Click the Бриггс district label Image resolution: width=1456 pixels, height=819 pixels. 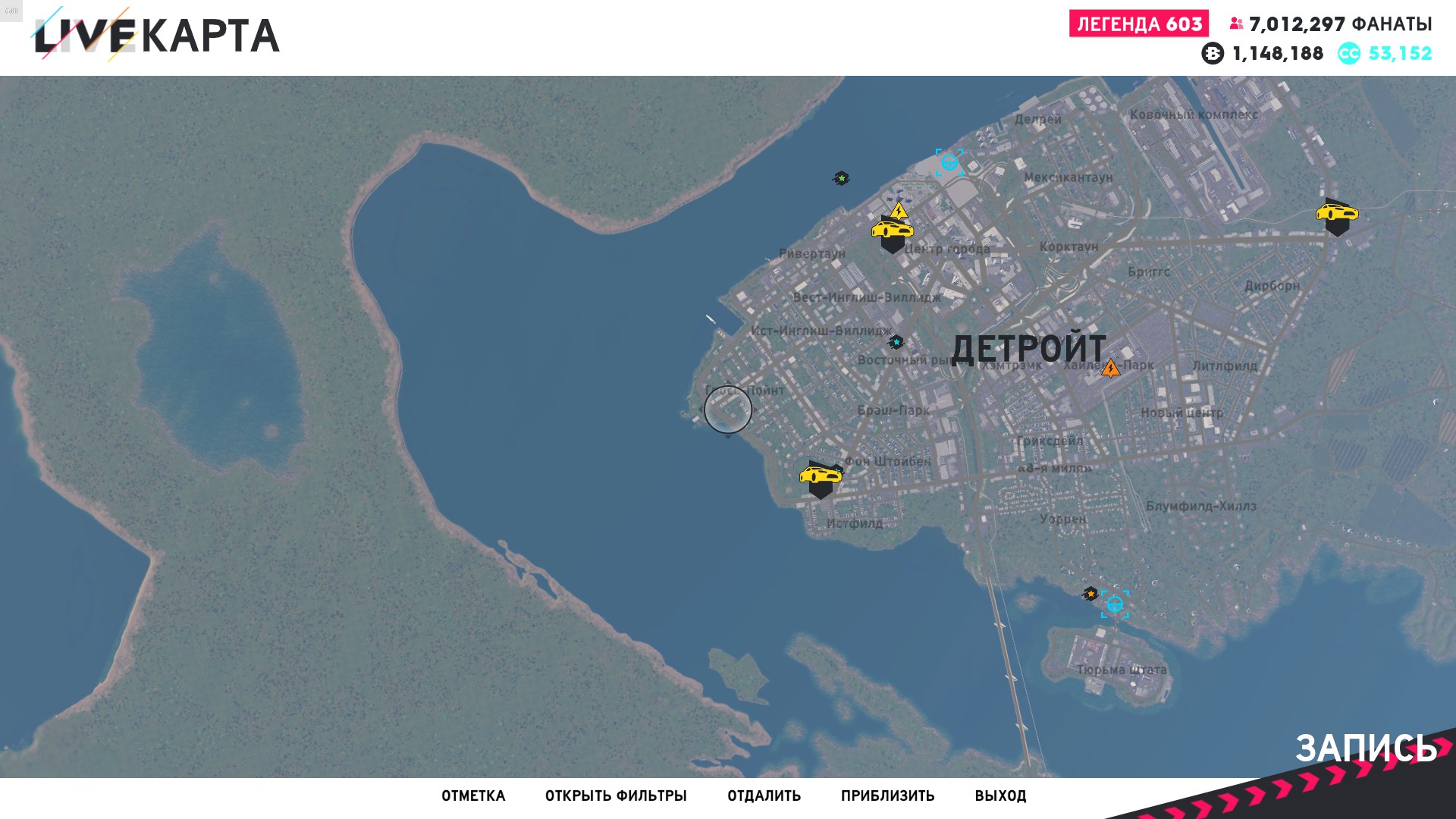point(1148,271)
